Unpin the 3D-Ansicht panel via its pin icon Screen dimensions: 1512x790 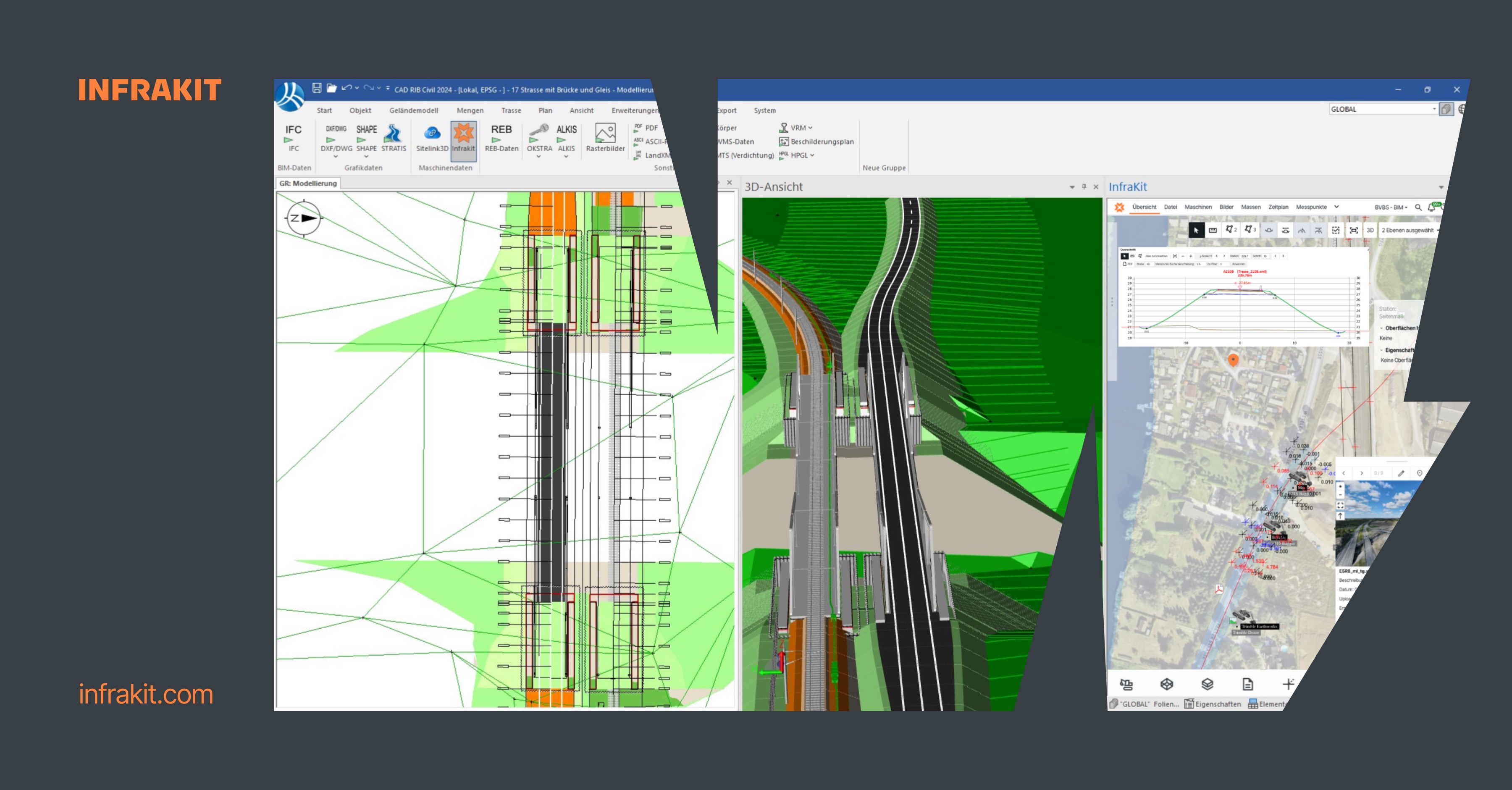[1084, 186]
